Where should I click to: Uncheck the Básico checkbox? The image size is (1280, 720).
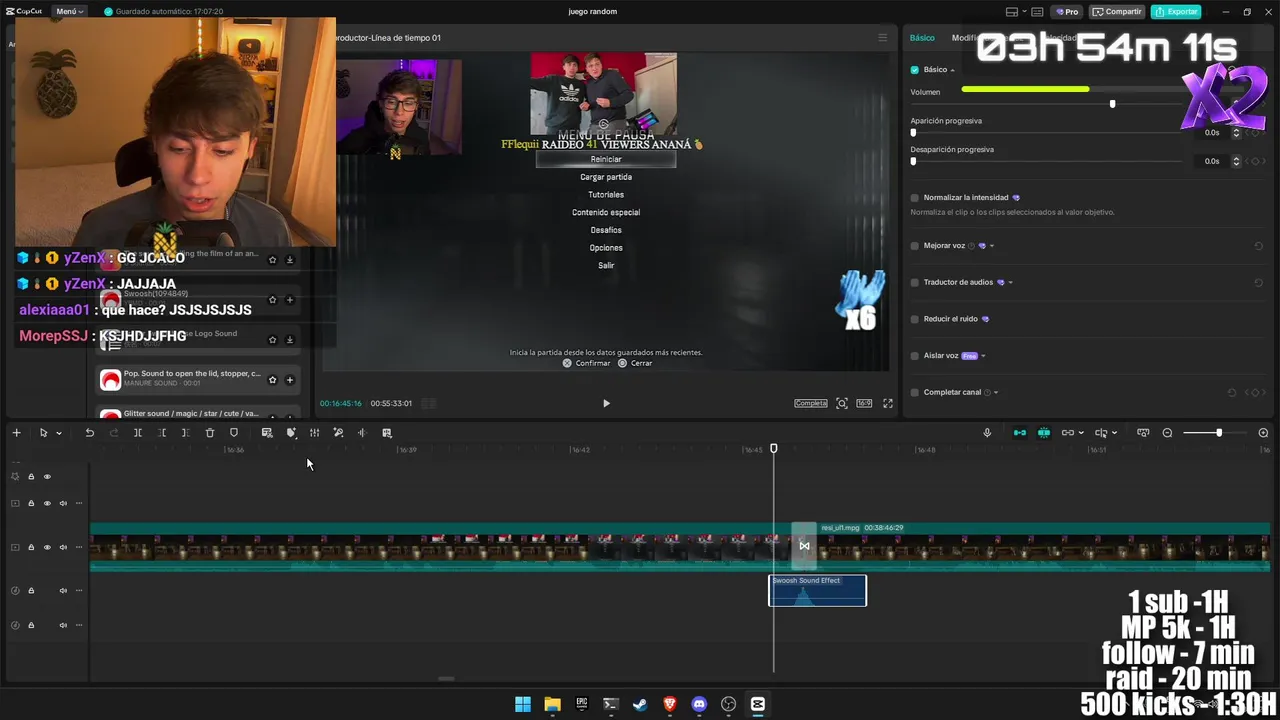tap(914, 70)
